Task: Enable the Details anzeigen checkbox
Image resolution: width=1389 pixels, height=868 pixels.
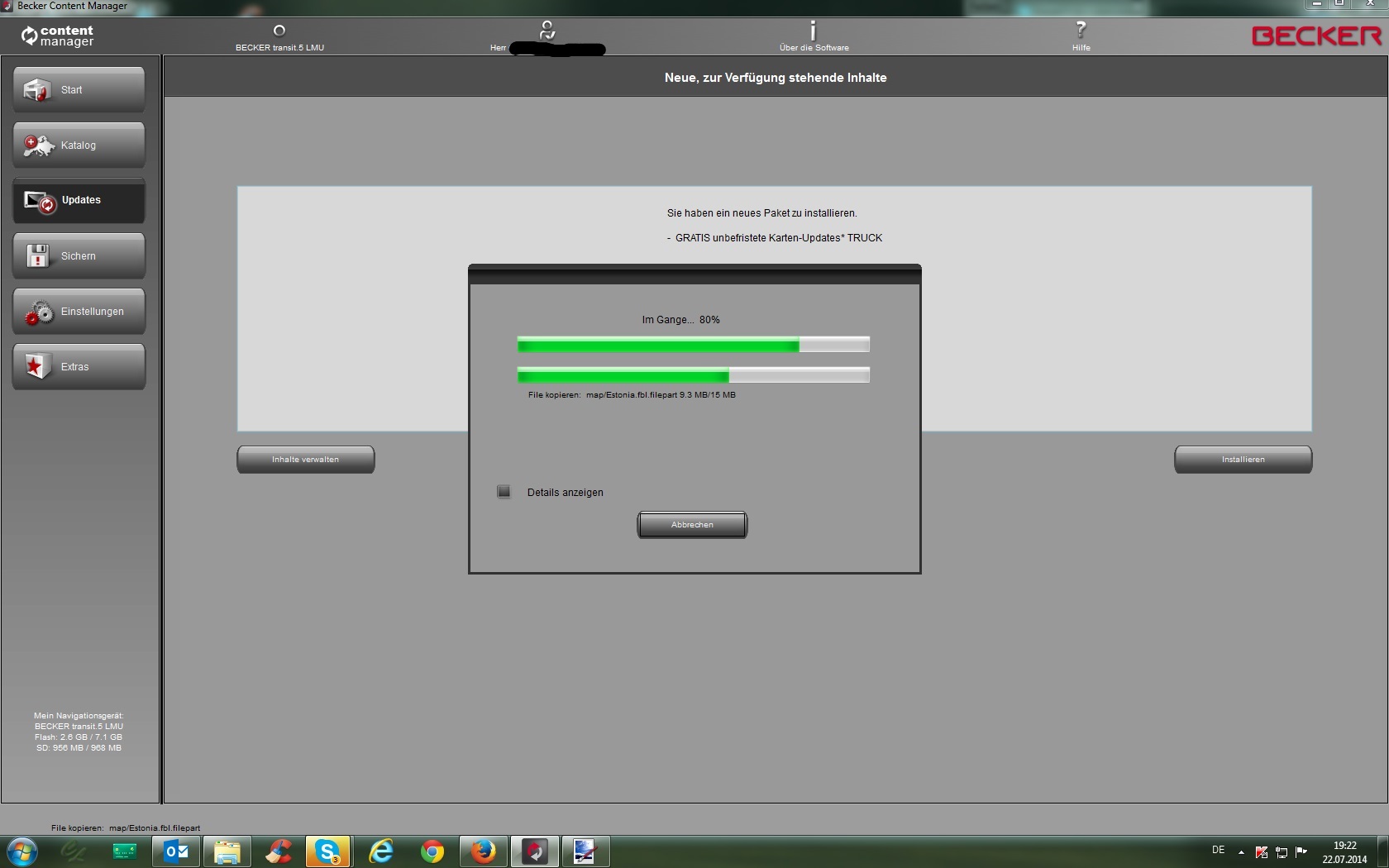Action: coord(504,492)
